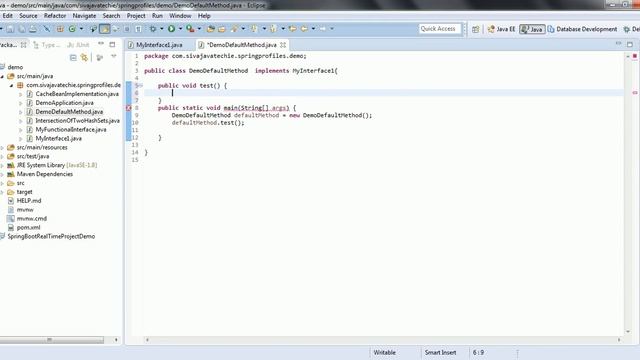Minimize the Package Explorer view

101,44
